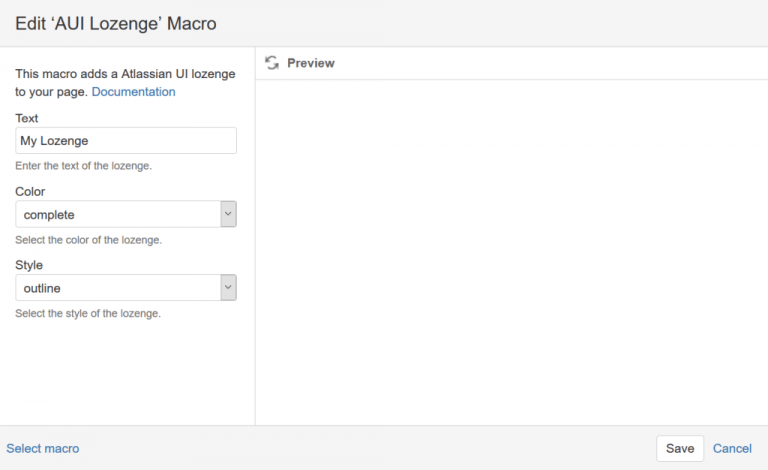The width and height of the screenshot is (768, 470).
Task: Cancel the macro editing dialog
Action: click(732, 449)
